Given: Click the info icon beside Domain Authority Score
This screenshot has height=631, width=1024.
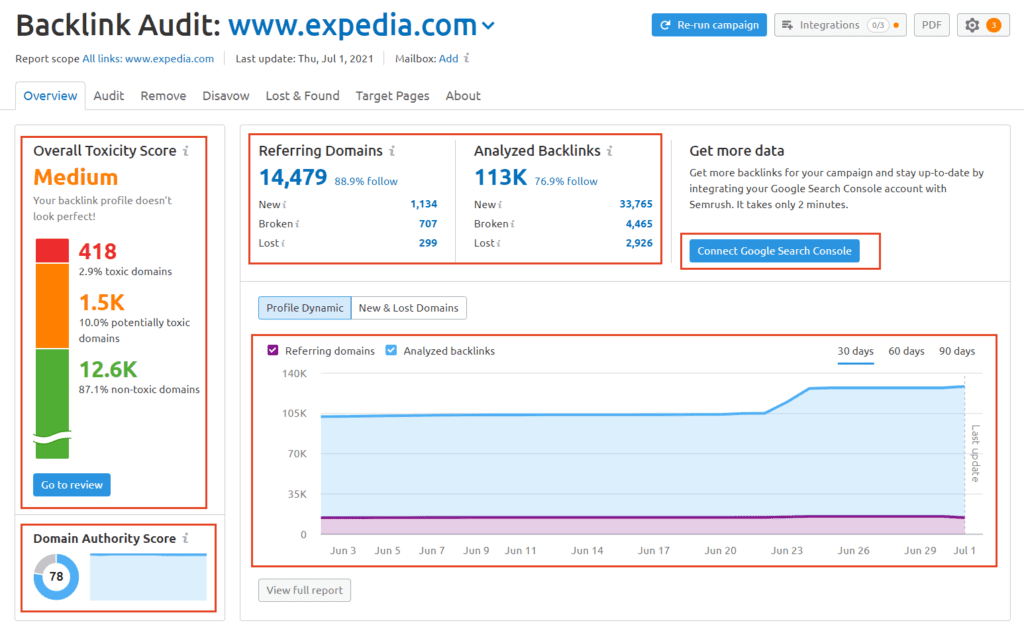Looking at the screenshot, I should click(x=185, y=538).
